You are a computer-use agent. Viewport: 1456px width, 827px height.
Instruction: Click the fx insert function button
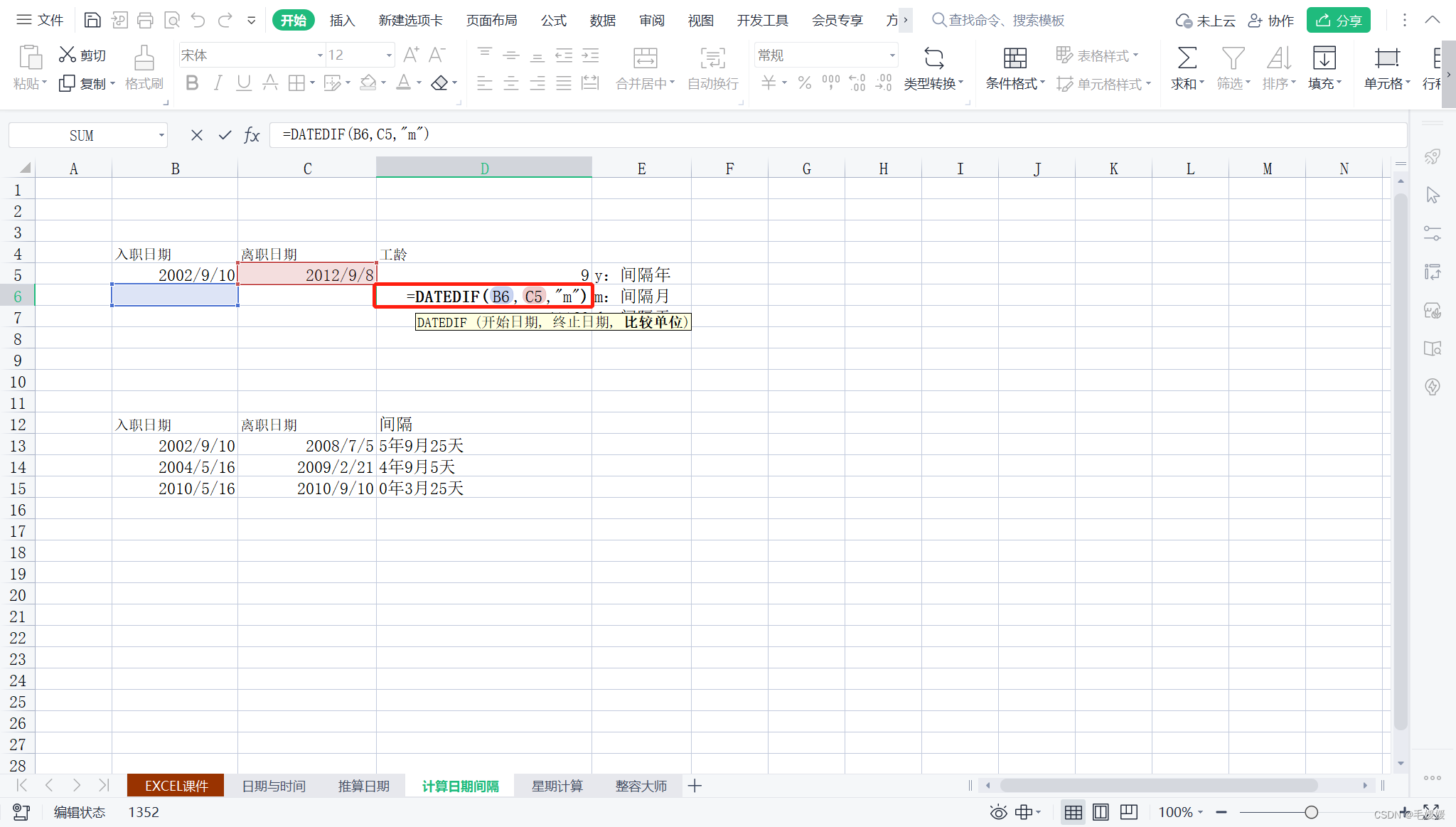pyautogui.click(x=252, y=135)
